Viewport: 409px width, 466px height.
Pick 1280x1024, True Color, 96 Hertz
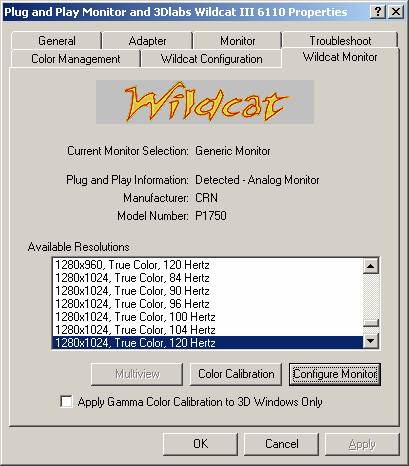207,304
